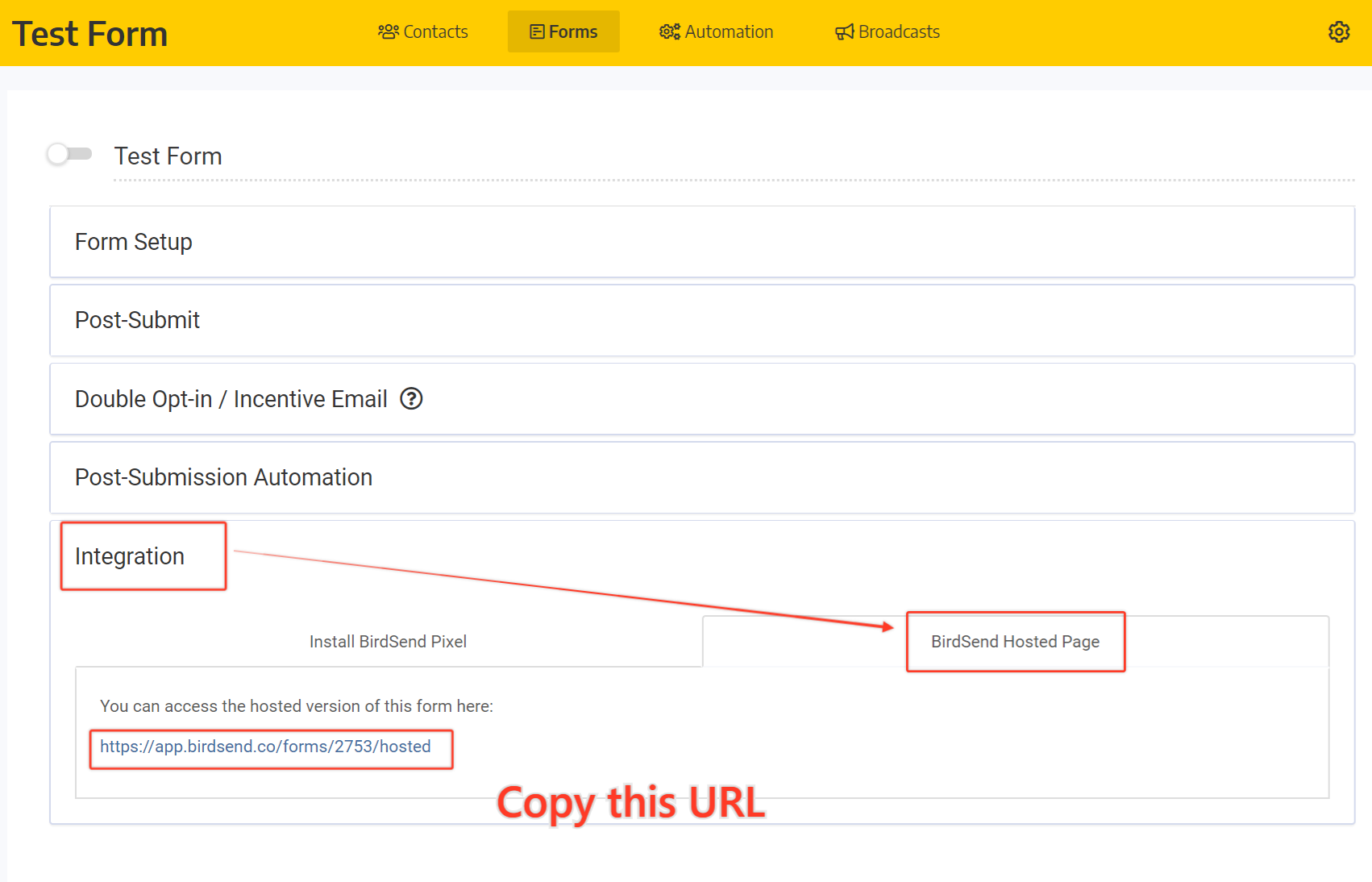Click the Forms document icon
This screenshot has height=882, width=1372.
535,31
